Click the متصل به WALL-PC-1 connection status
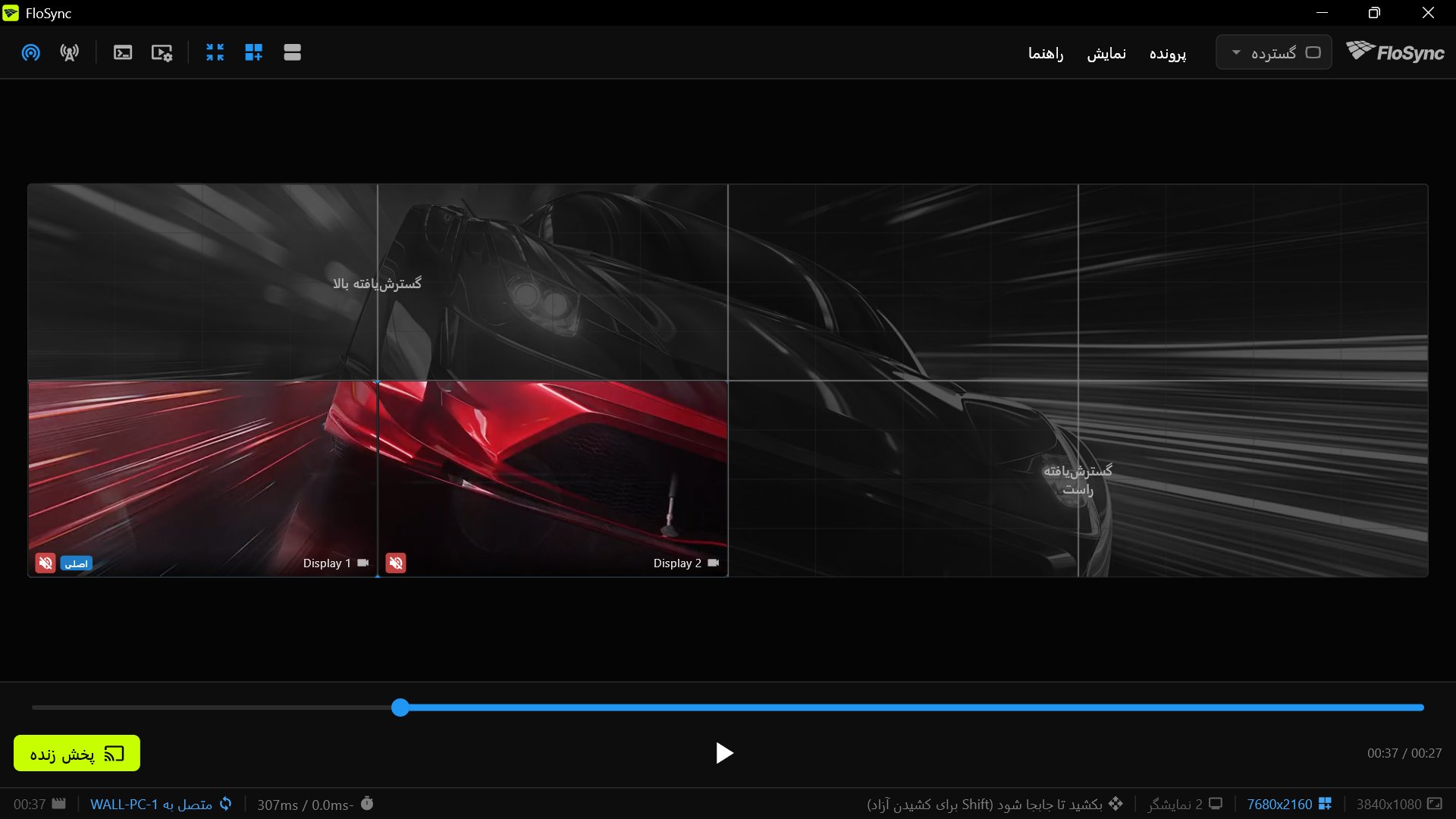 tap(151, 805)
